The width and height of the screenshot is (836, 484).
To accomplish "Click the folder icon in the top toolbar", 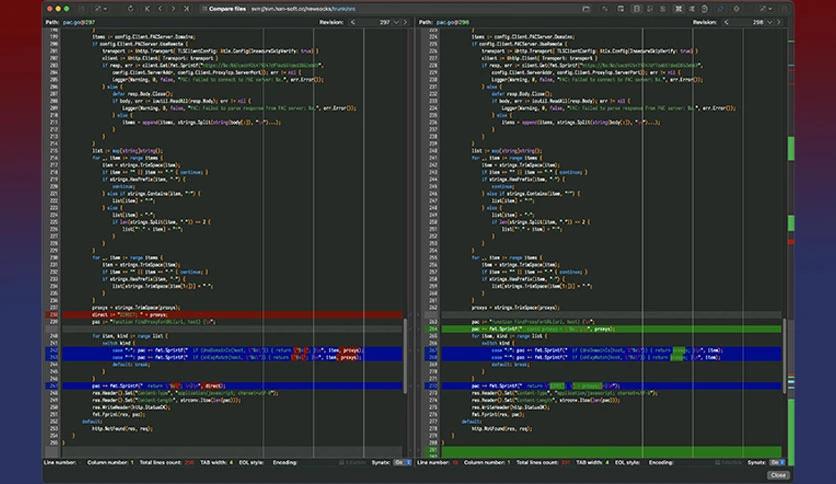I will (x=586, y=9).
